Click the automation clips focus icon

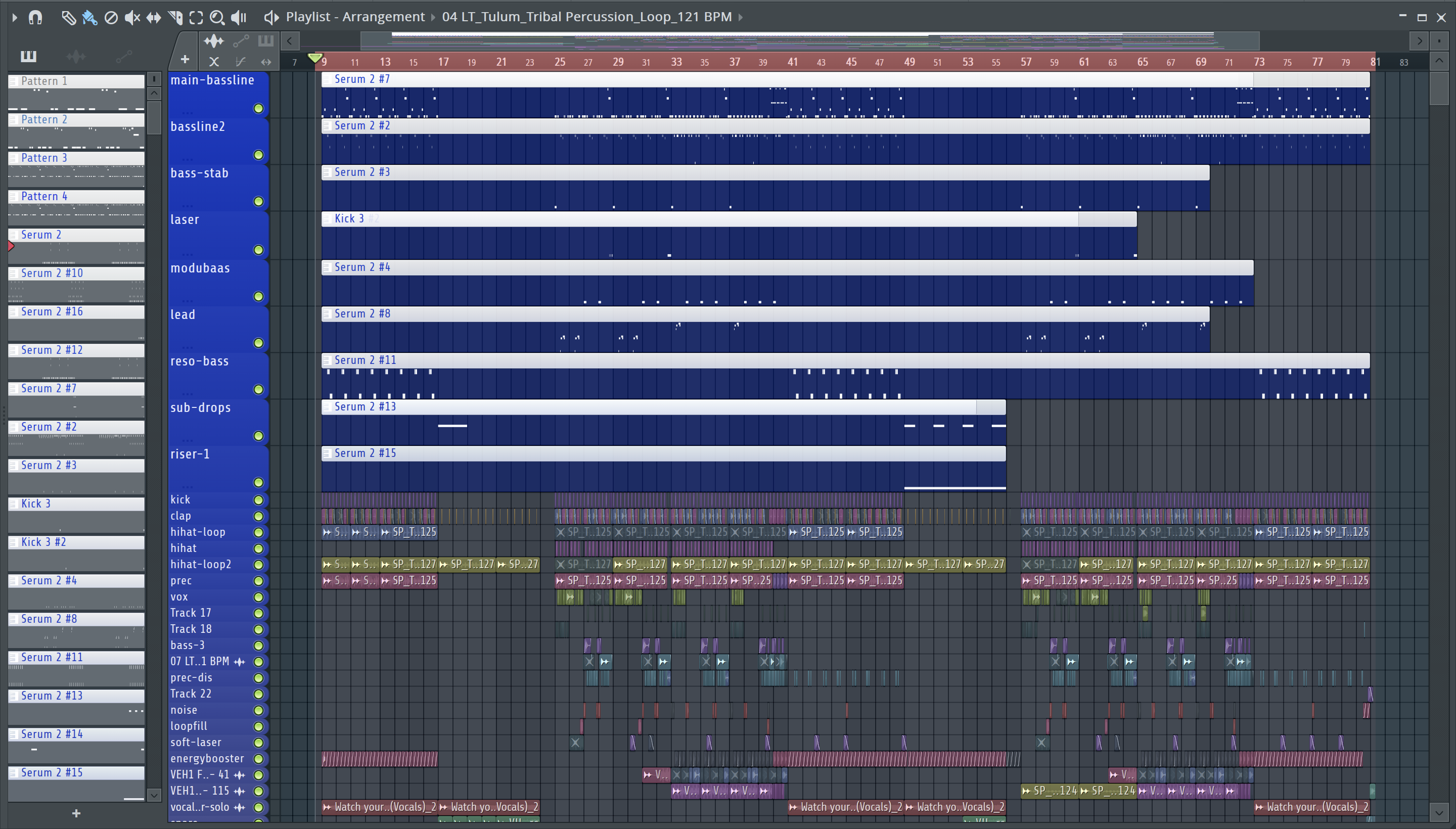click(241, 41)
